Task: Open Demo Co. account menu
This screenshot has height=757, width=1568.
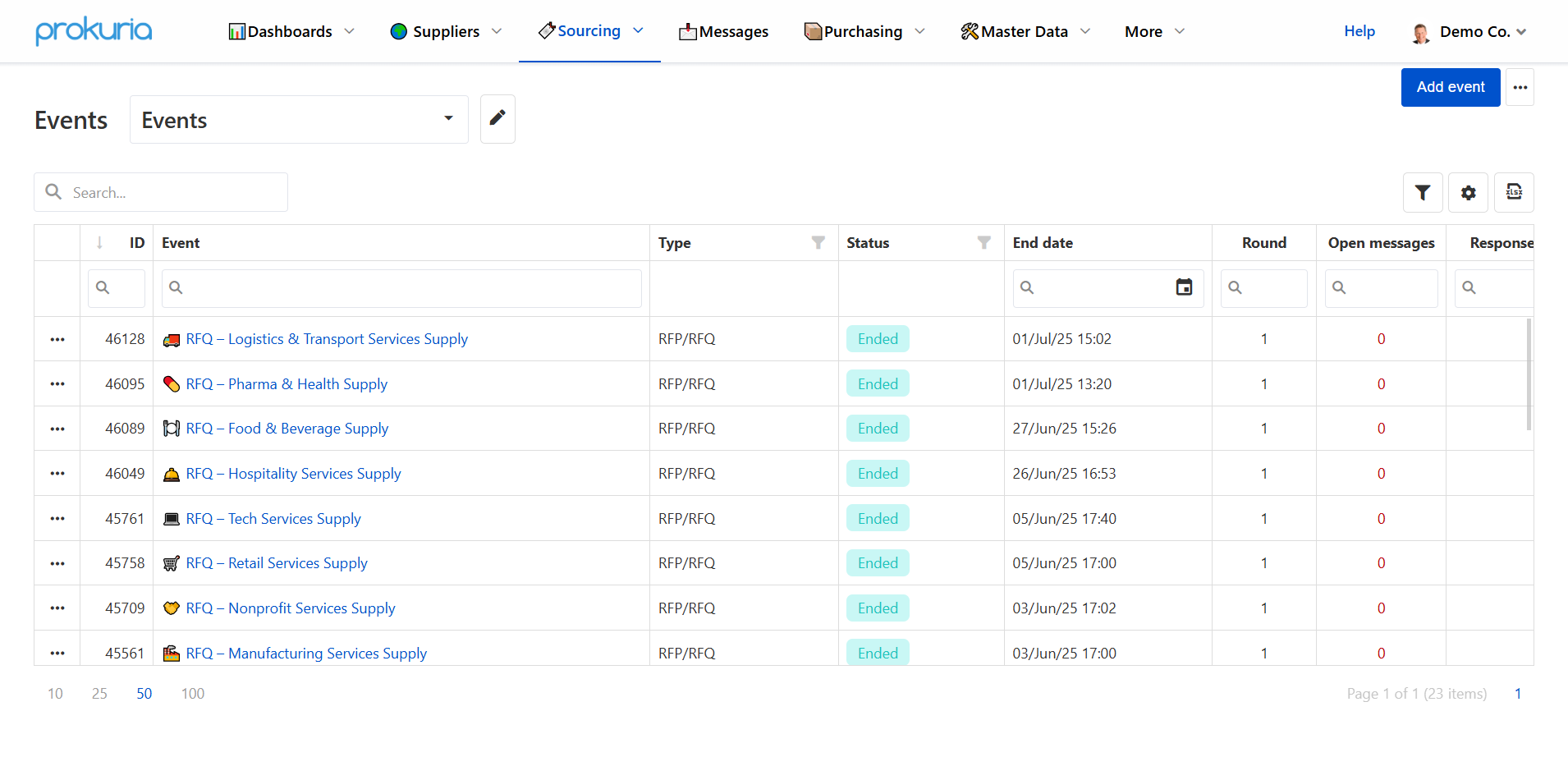Action: [x=1469, y=32]
